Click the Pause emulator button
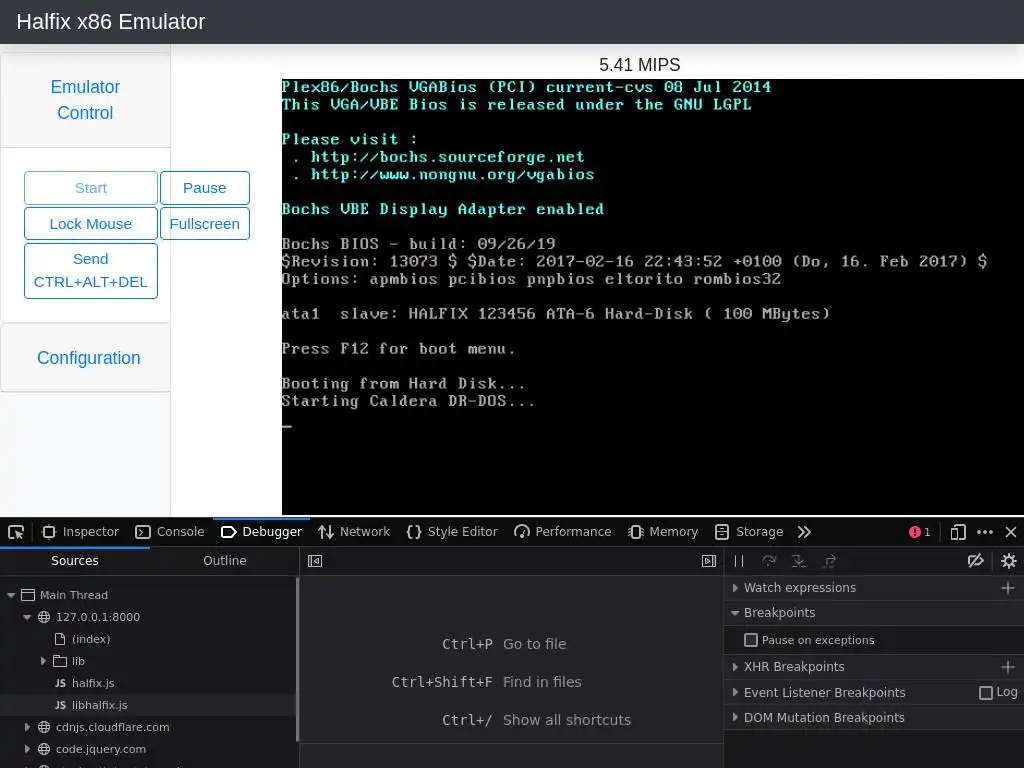The width and height of the screenshot is (1024, 768). click(x=204, y=188)
